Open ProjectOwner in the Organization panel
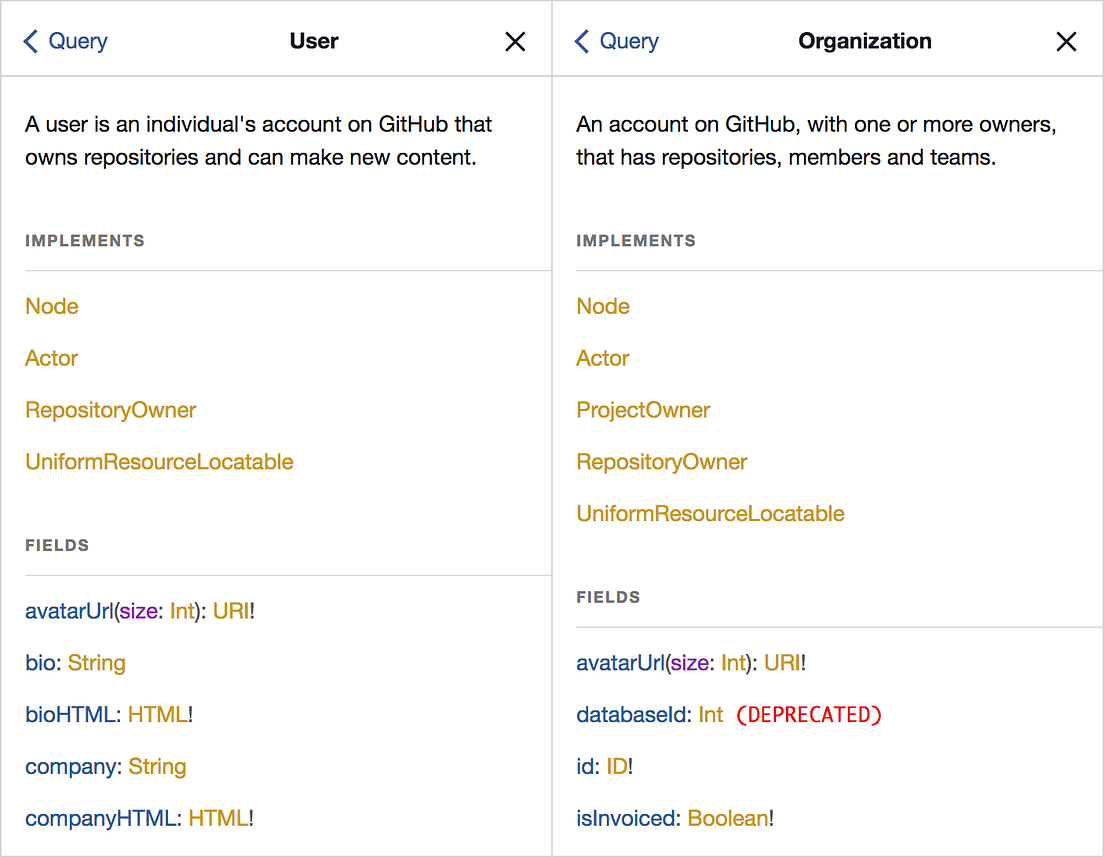 tap(643, 410)
